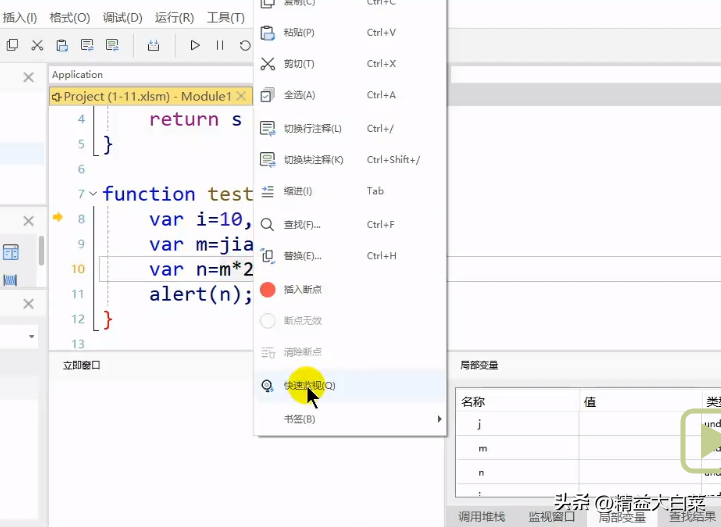Image resolution: width=721 pixels, height=527 pixels.
Task: Click the indent icon beside 缩进(I)
Action: point(268,191)
